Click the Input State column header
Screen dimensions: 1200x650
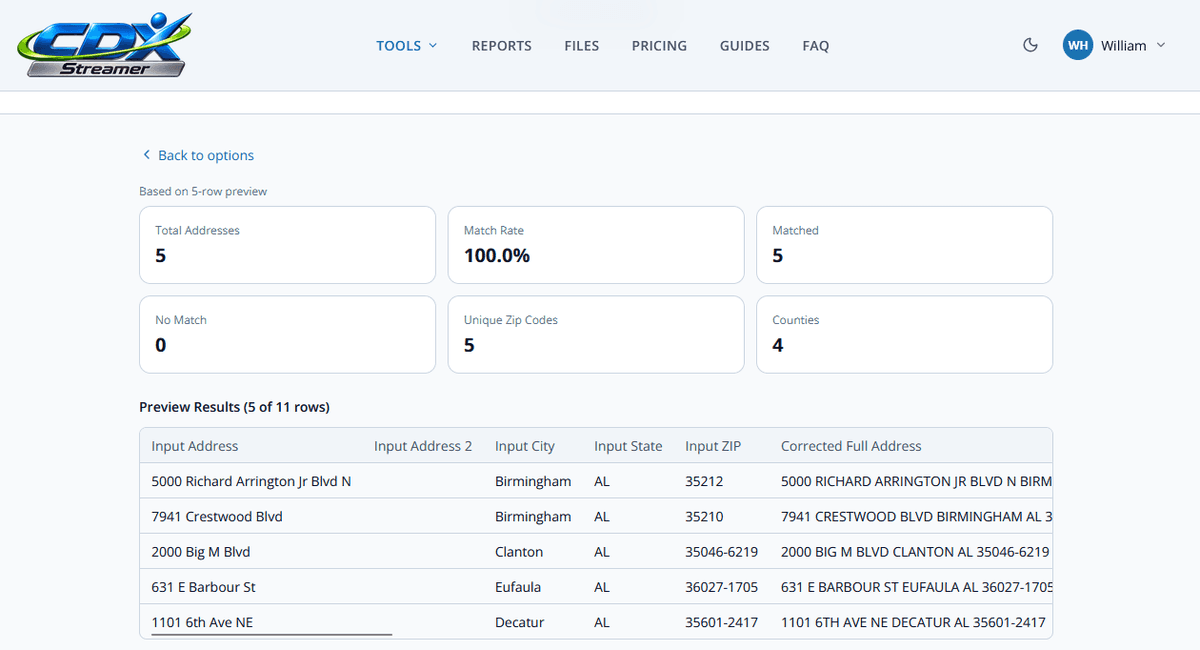(628, 446)
